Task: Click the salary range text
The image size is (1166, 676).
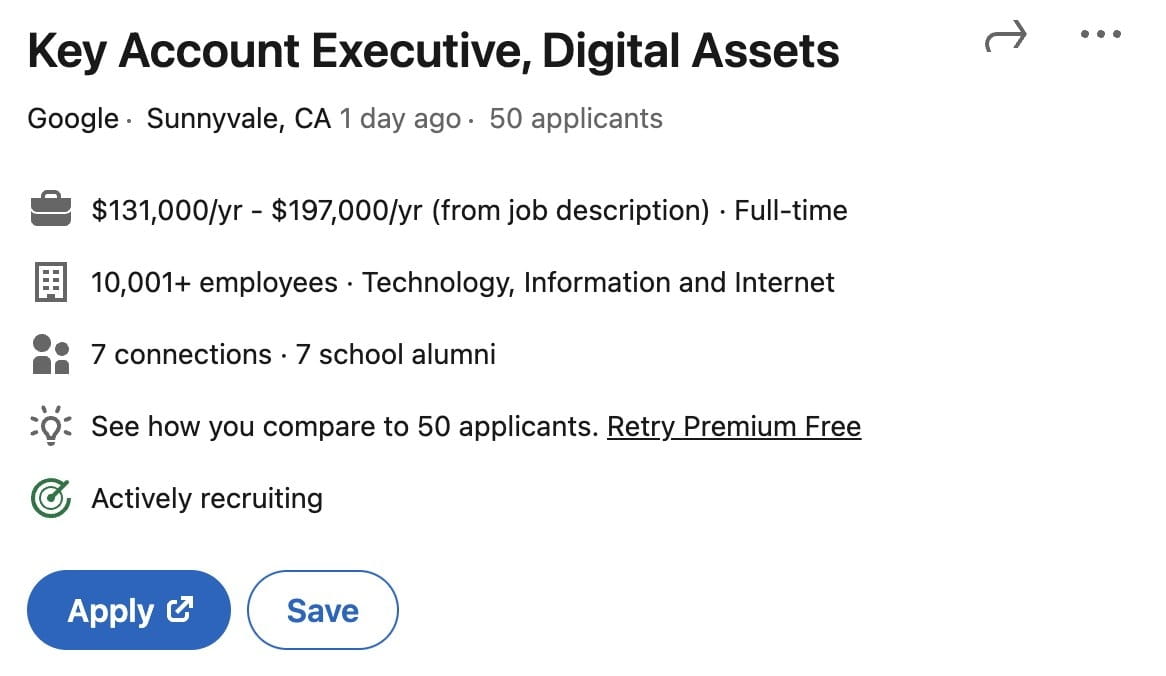Action: [x=400, y=211]
